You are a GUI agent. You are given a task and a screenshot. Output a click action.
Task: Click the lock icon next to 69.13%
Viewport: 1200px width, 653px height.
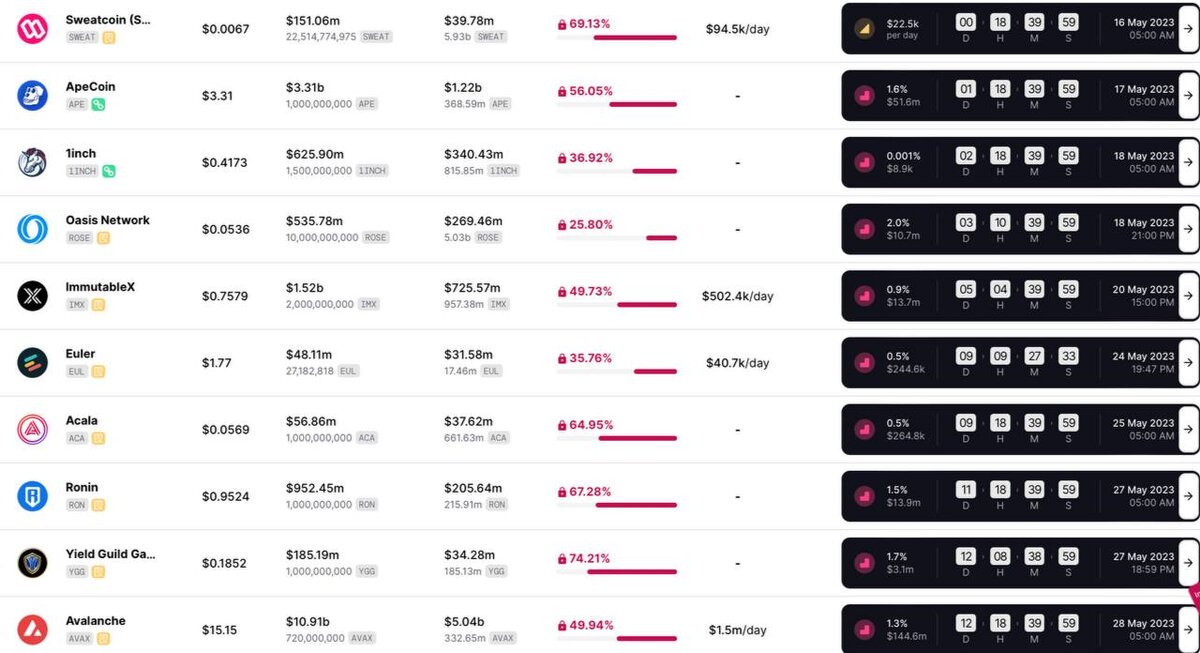click(x=562, y=24)
